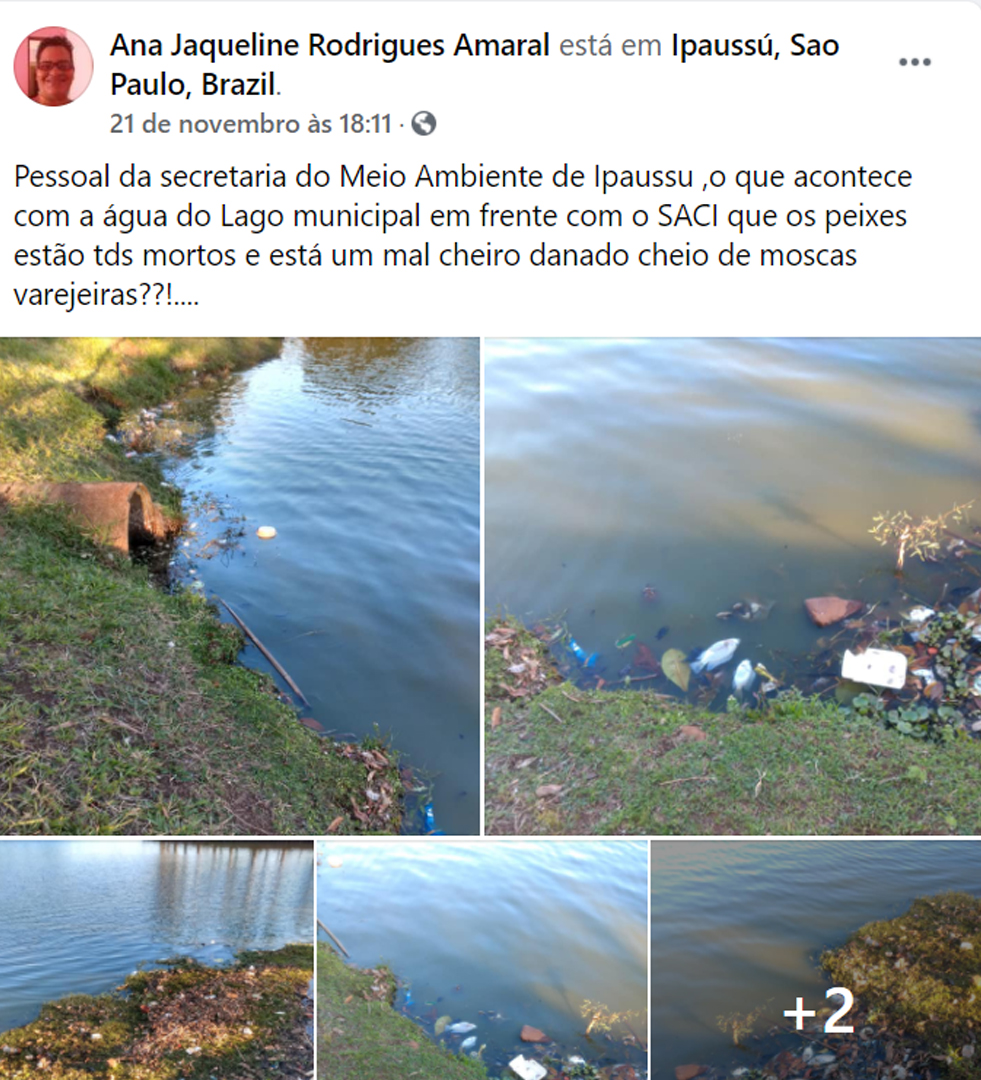View the large photo of dead fish

pyautogui.click(x=733, y=586)
